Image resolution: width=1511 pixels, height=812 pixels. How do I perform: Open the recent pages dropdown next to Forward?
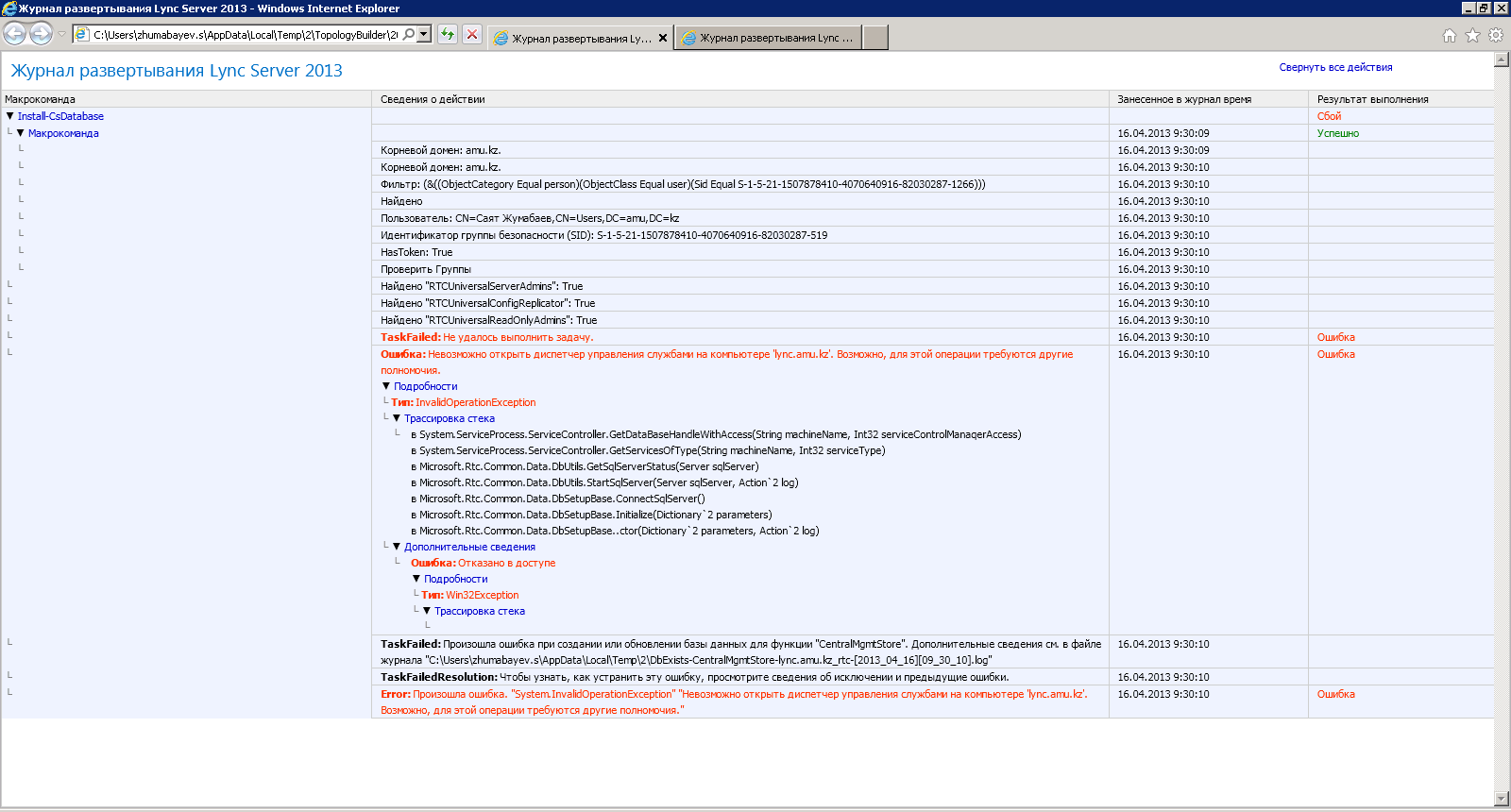tap(62, 34)
